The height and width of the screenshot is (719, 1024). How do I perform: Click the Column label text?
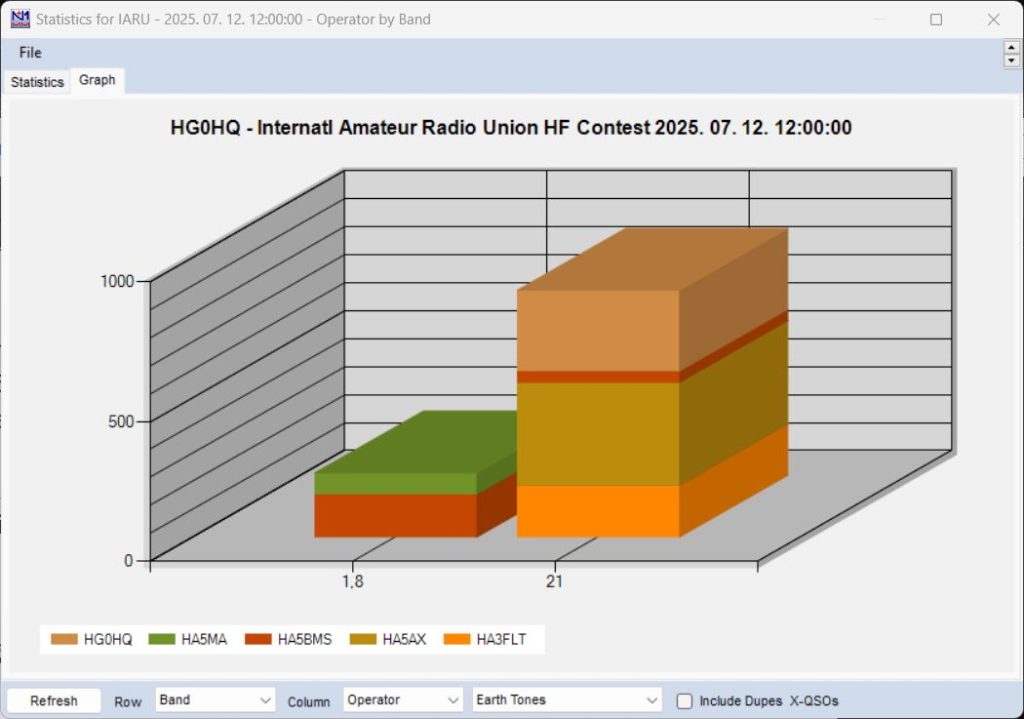coord(308,702)
